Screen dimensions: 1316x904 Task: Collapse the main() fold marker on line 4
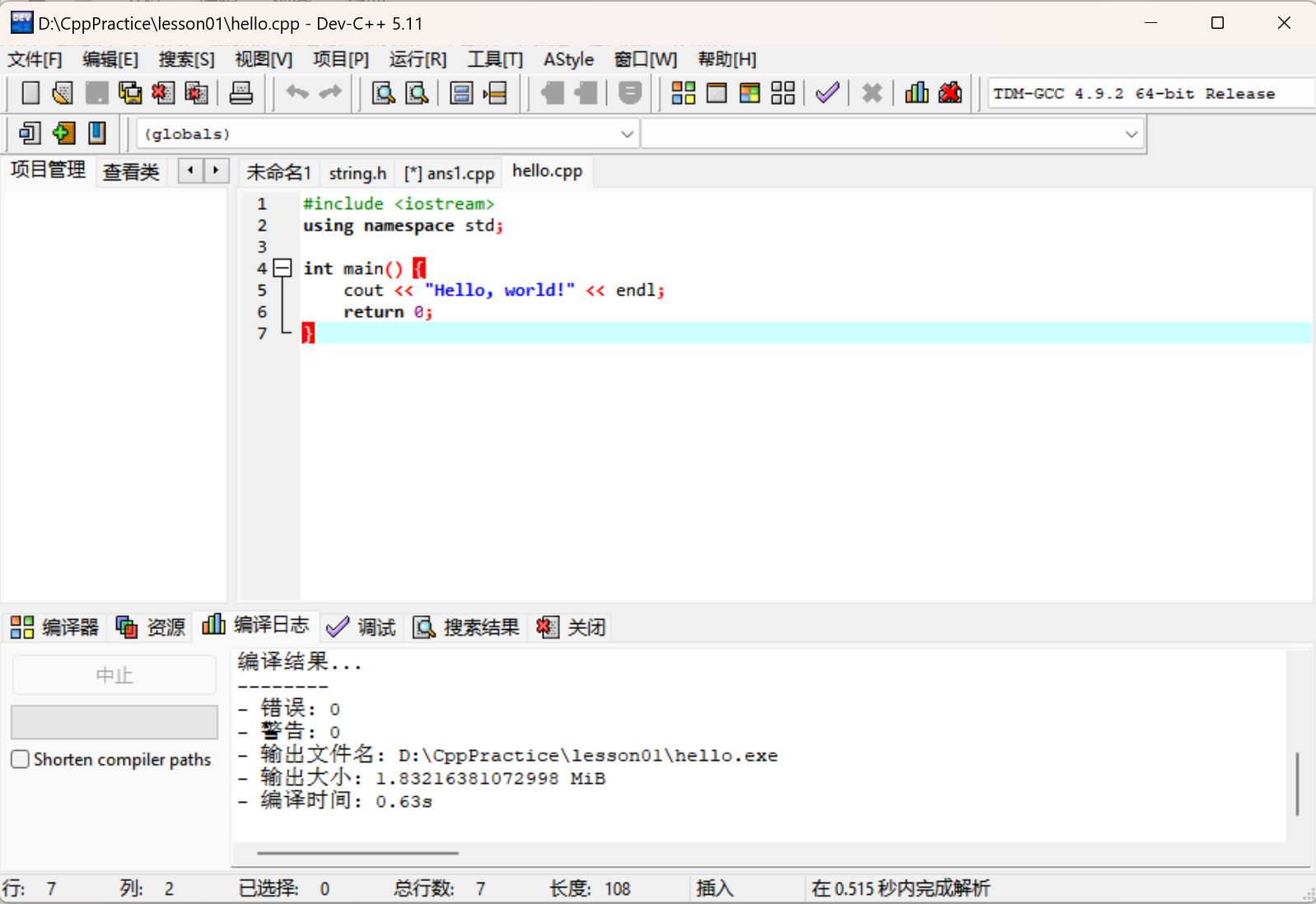[282, 268]
